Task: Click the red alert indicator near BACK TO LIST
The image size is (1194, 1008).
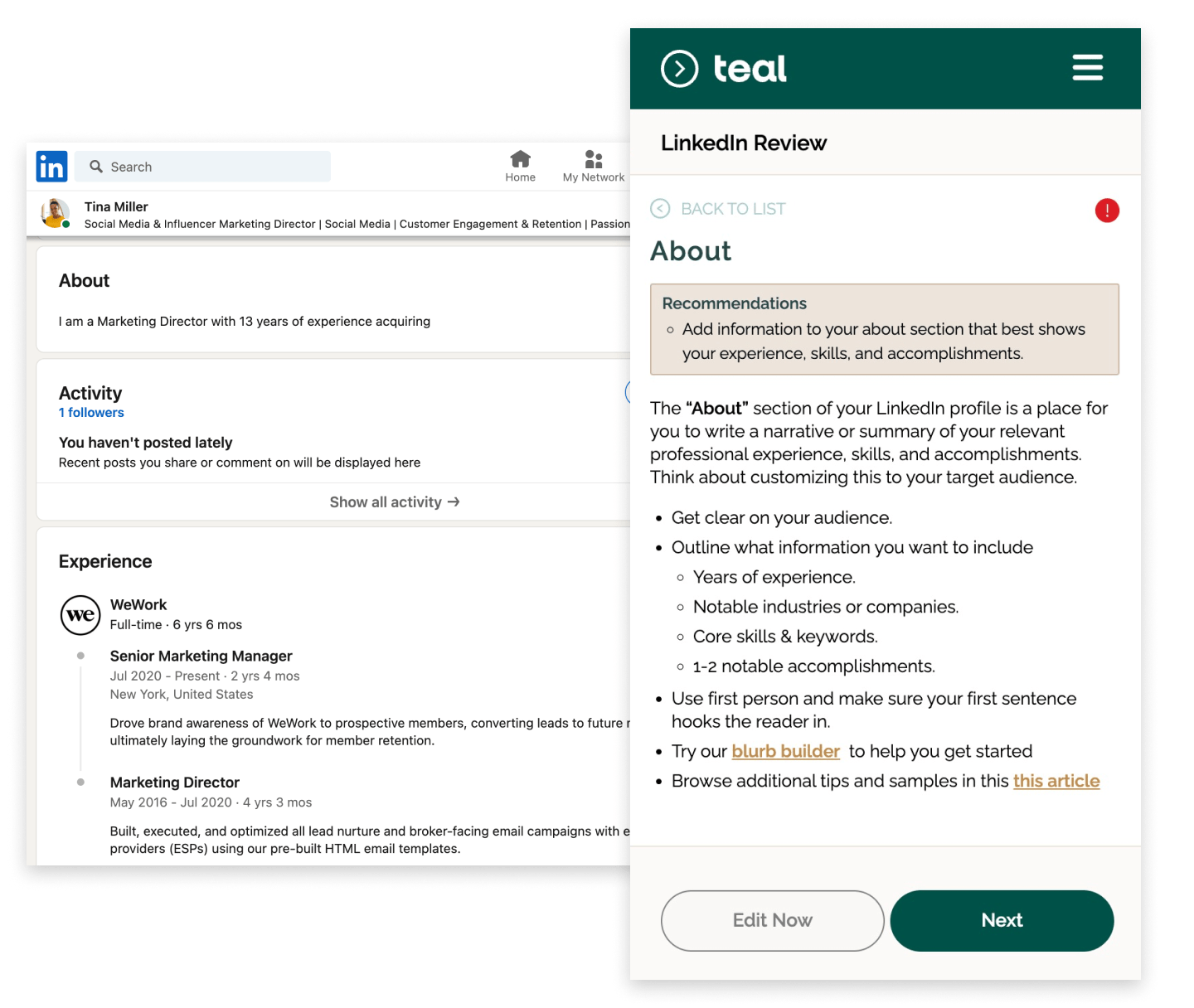Action: tap(1107, 211)
